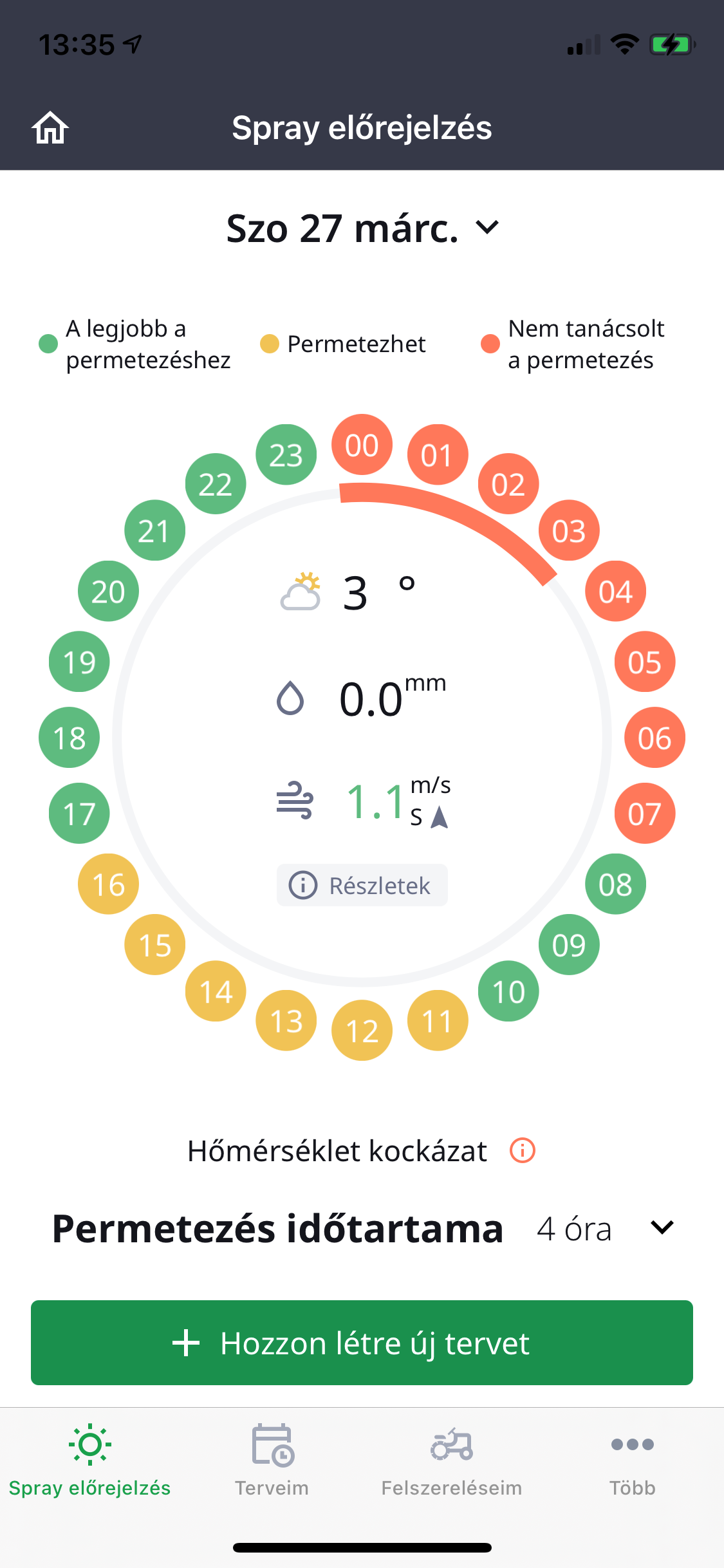Open the Több menu tab
Viewport: 724px width, 1568px height.
pyautogui.click(x=632, y=1460)
